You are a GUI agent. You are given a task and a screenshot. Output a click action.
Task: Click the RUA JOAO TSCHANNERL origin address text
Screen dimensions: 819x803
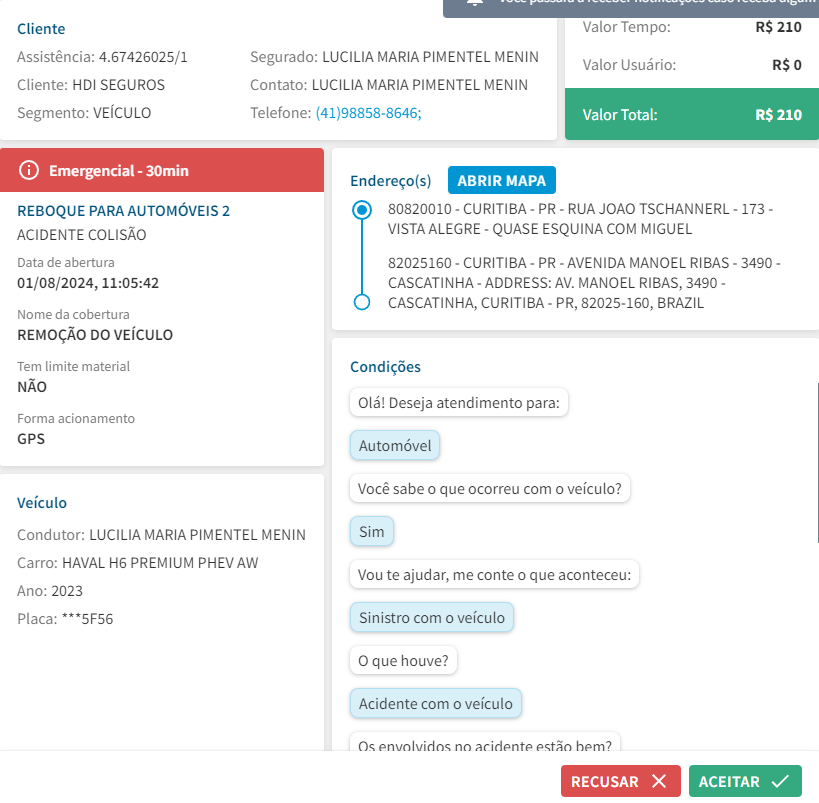[580, 219]
